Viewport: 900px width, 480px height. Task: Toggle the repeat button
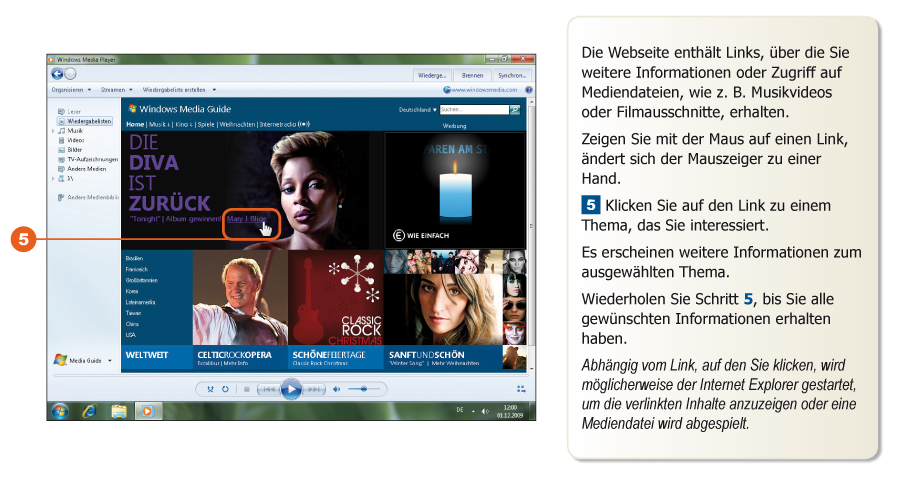(225, 388)
